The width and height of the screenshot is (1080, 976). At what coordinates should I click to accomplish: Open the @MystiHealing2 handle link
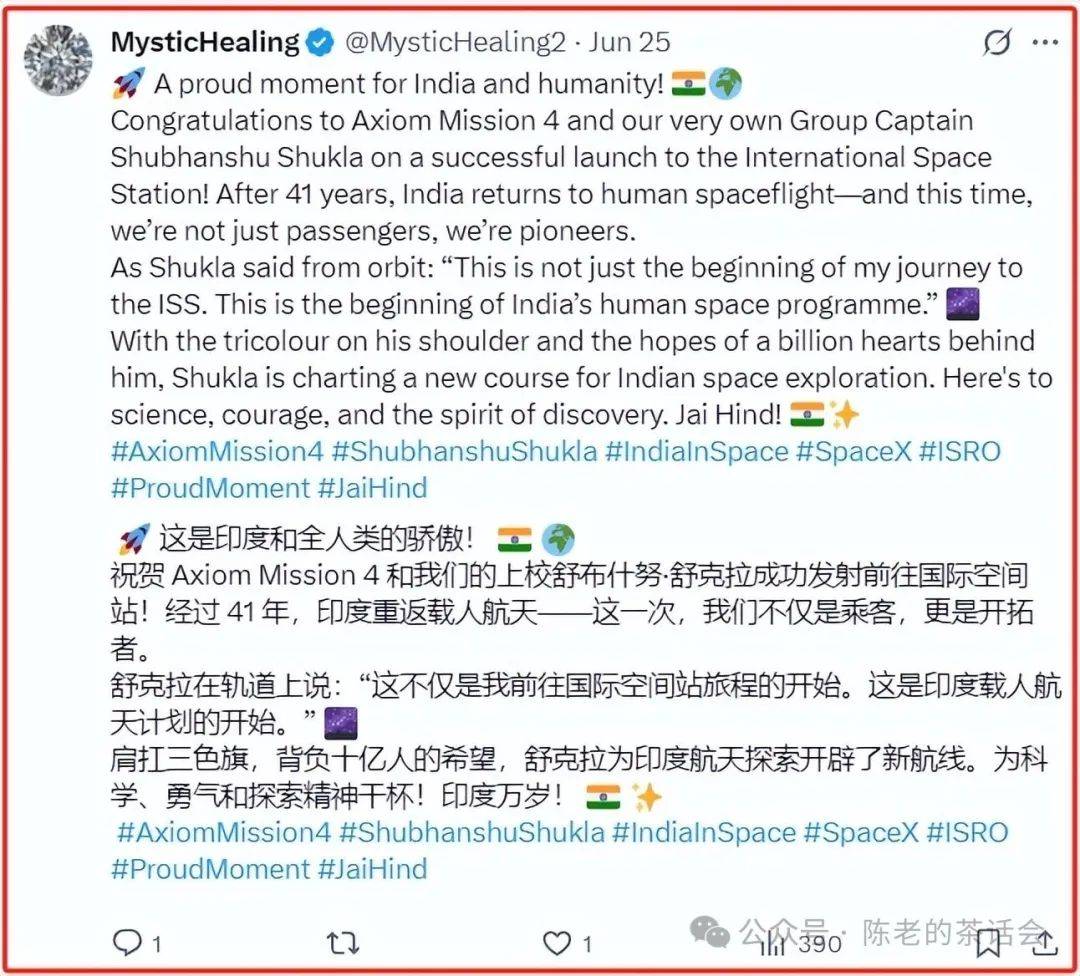coord(455,43)
